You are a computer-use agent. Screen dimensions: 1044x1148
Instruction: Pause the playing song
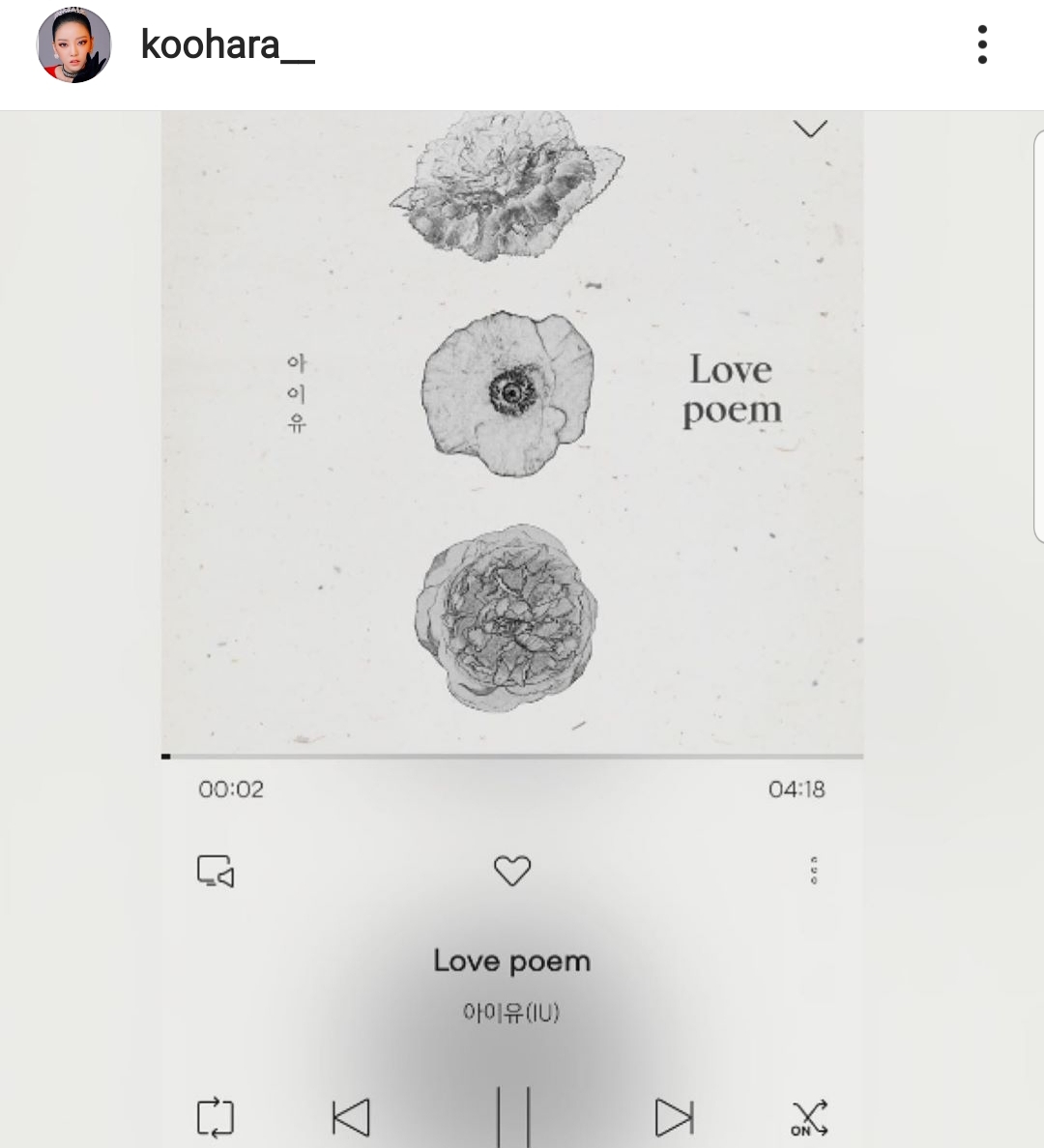513,1117
